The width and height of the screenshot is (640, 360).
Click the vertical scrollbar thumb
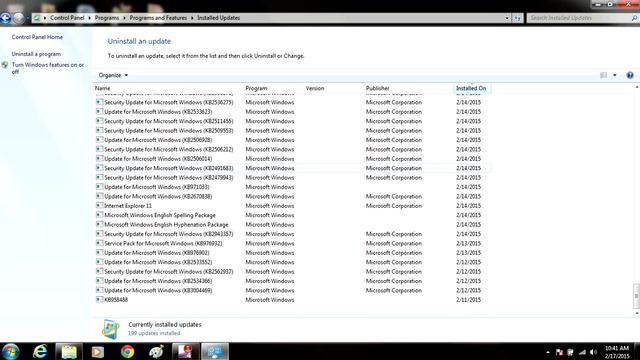(636, 296)
